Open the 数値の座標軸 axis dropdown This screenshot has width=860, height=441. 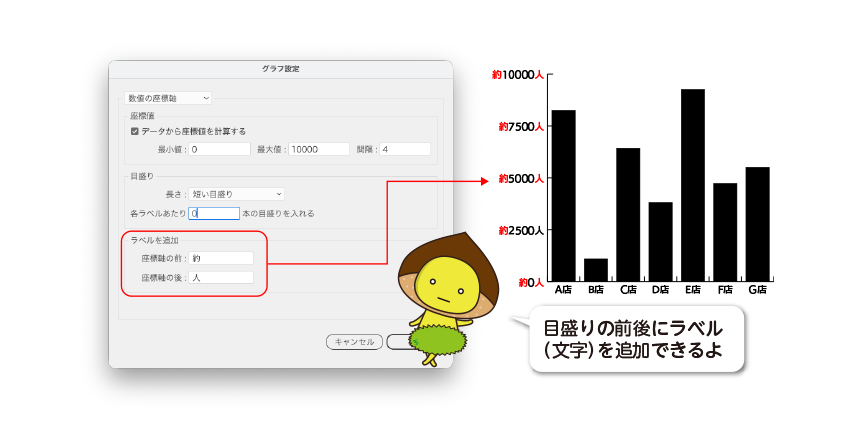pos(167,98)
